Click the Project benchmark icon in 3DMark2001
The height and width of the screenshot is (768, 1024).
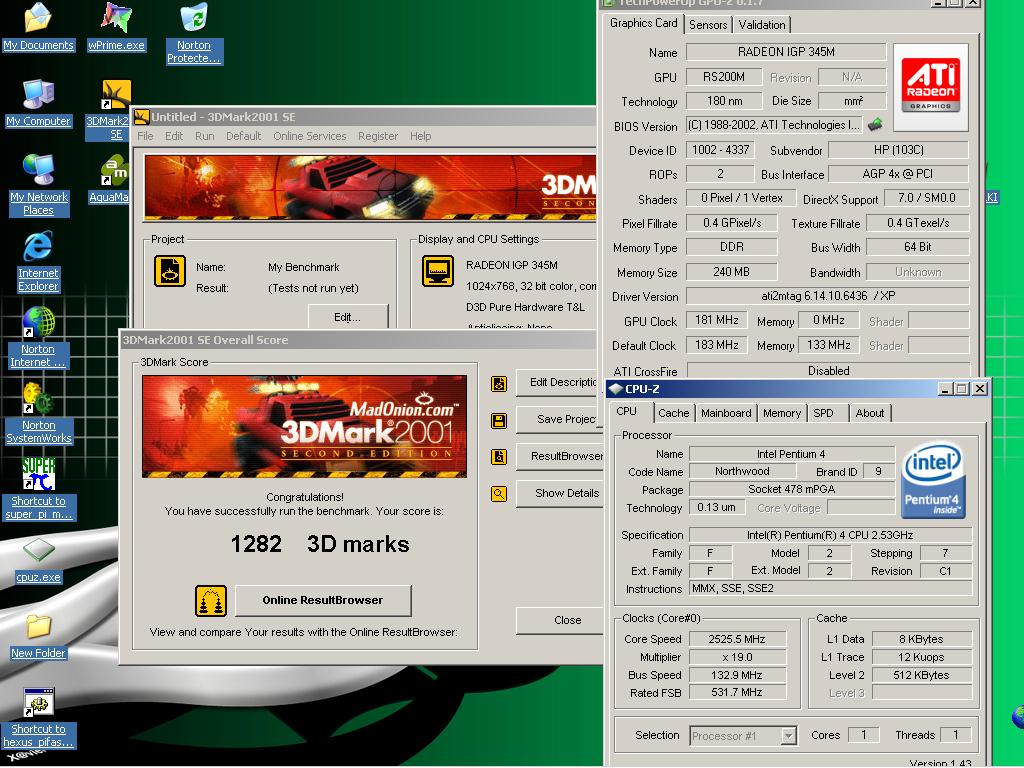pyautogui.click(x=170, y=271)
